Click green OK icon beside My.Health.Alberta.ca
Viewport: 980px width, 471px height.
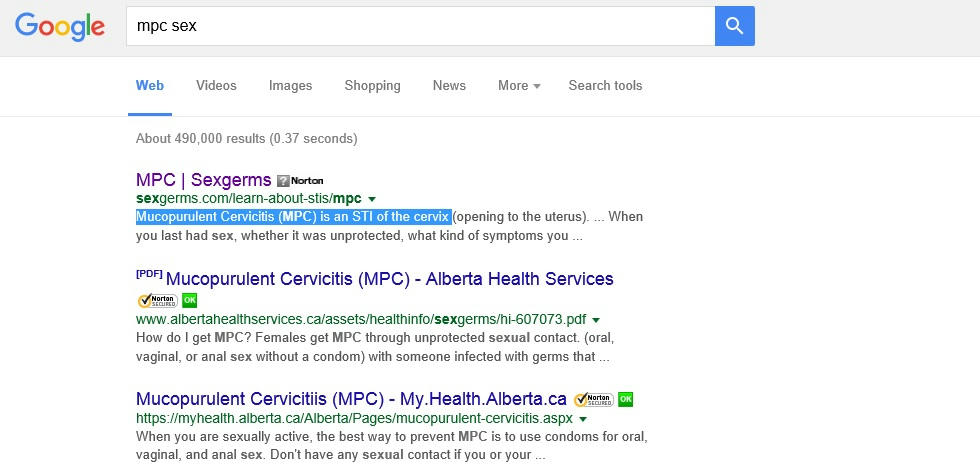[625, 399]
